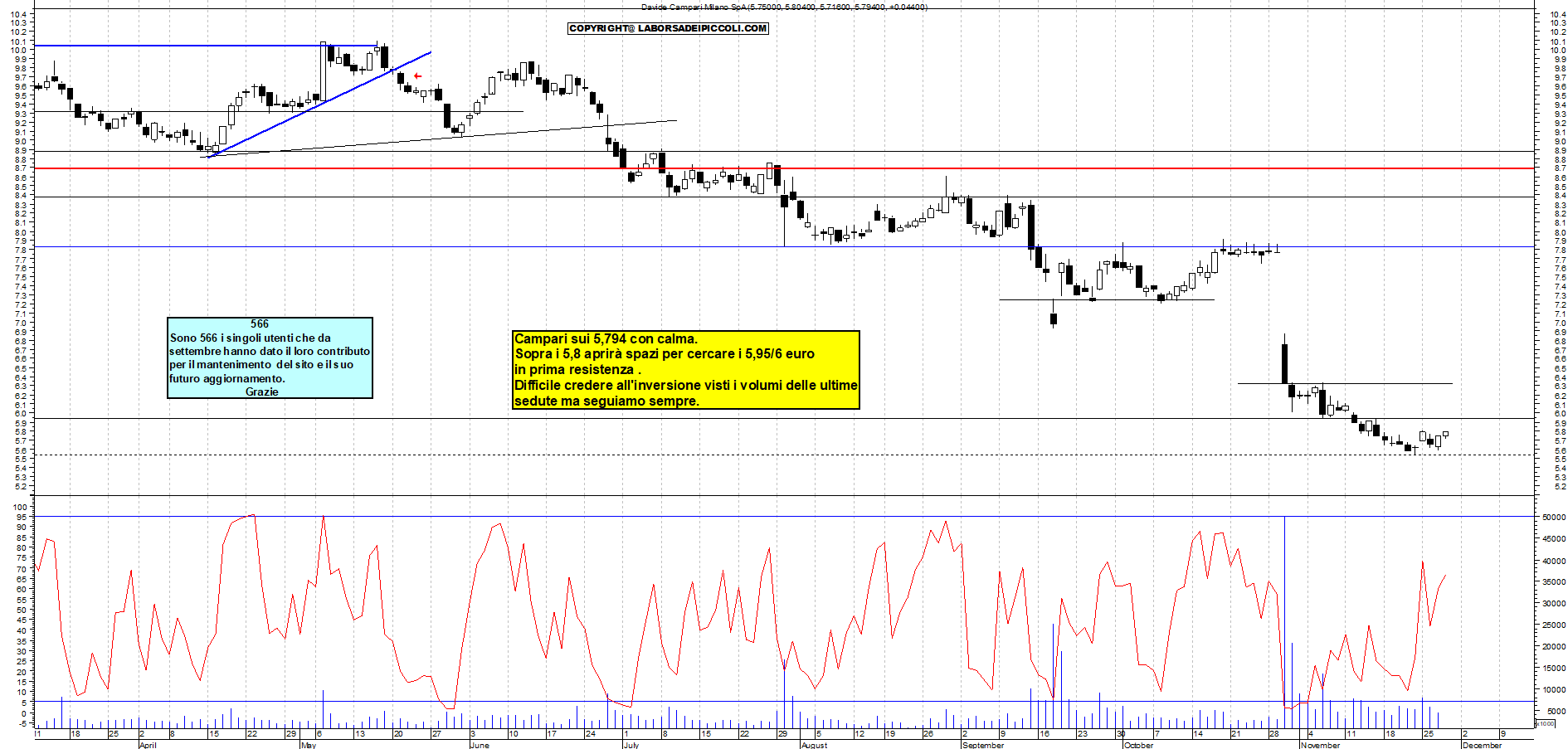Click 'Grazie' in the cyan note
The height and width of the screenshot is (749, 1568).
tap(262, 392)
